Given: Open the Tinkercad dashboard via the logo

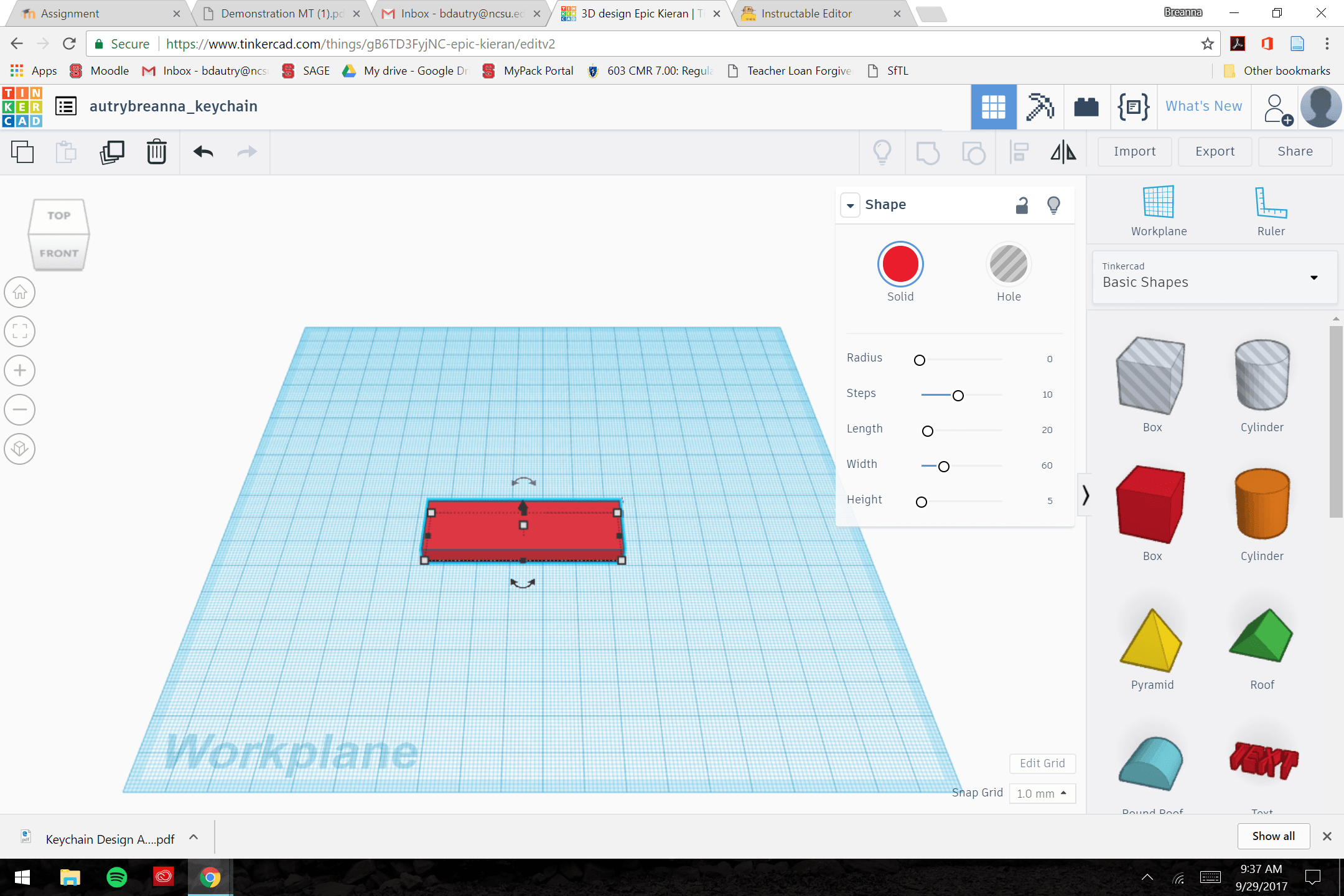Looking at the screenshot, I should click(x=22, y=106).
